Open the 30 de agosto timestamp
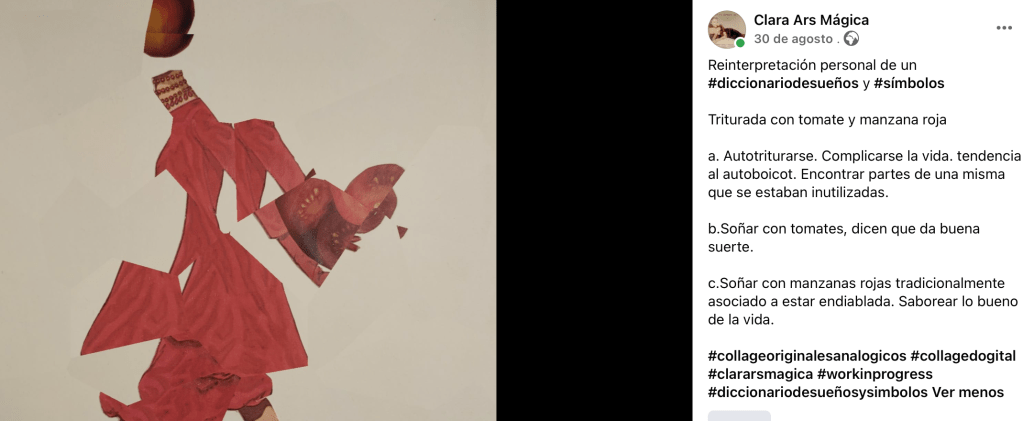This screenshot has width=1023, height=421. (793, 39)
